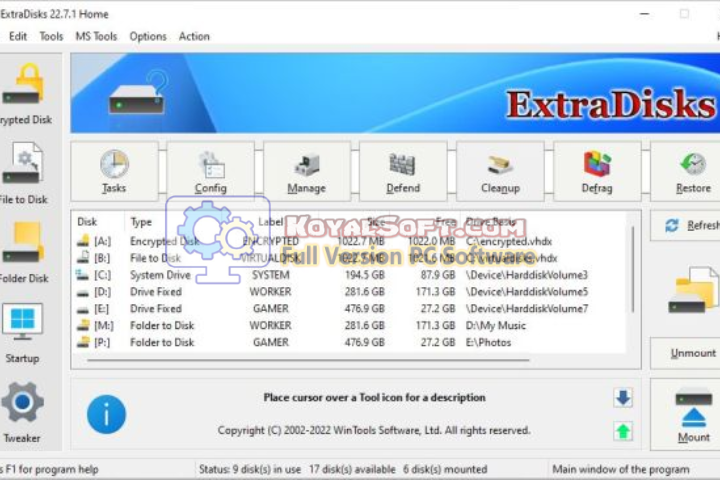Open the Edit menu
The height and width of the screenshot is (480, 720).
[x=18, y=36]
